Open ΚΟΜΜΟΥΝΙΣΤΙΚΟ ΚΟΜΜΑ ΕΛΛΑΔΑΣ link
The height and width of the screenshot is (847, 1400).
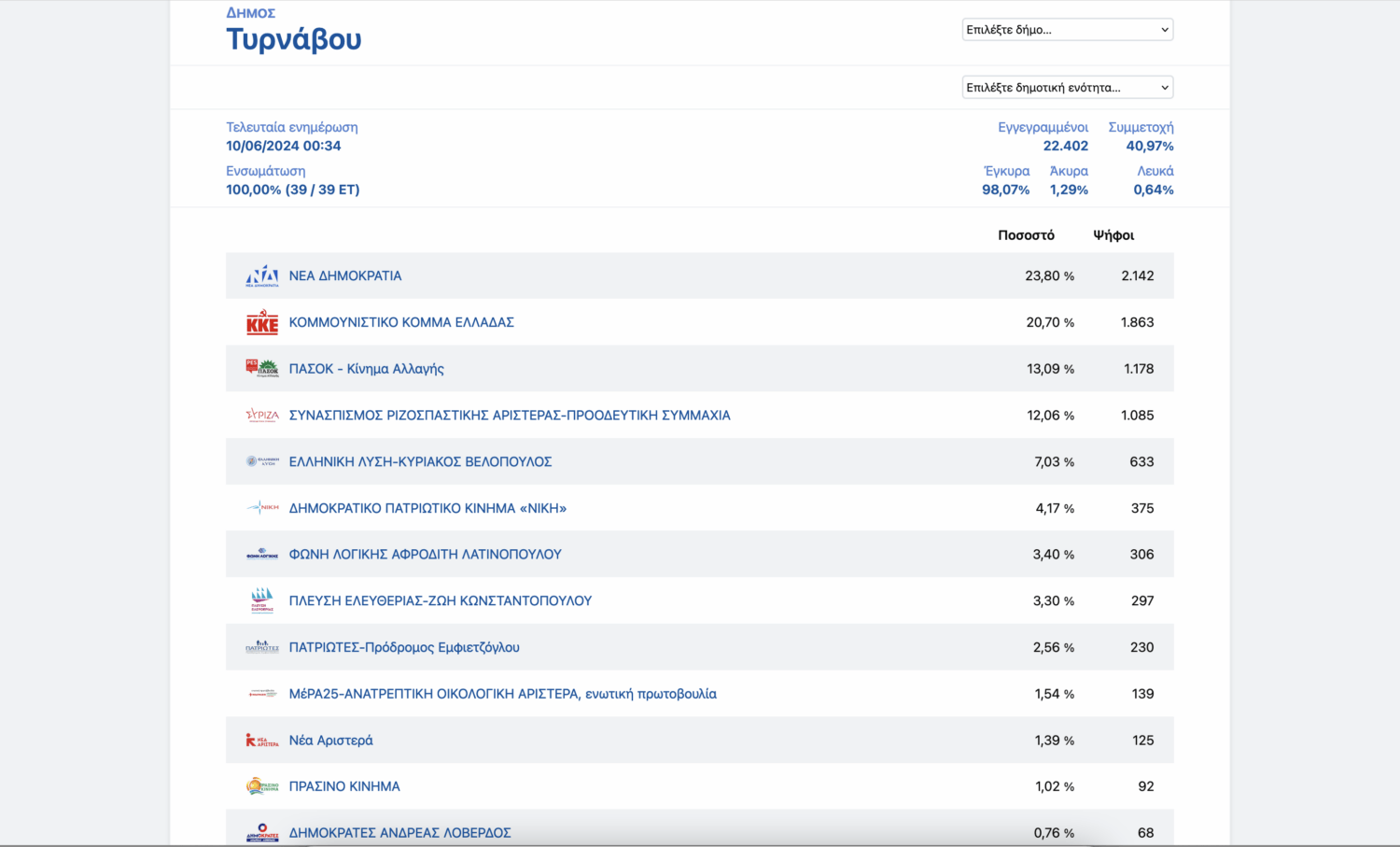[401, 322]
